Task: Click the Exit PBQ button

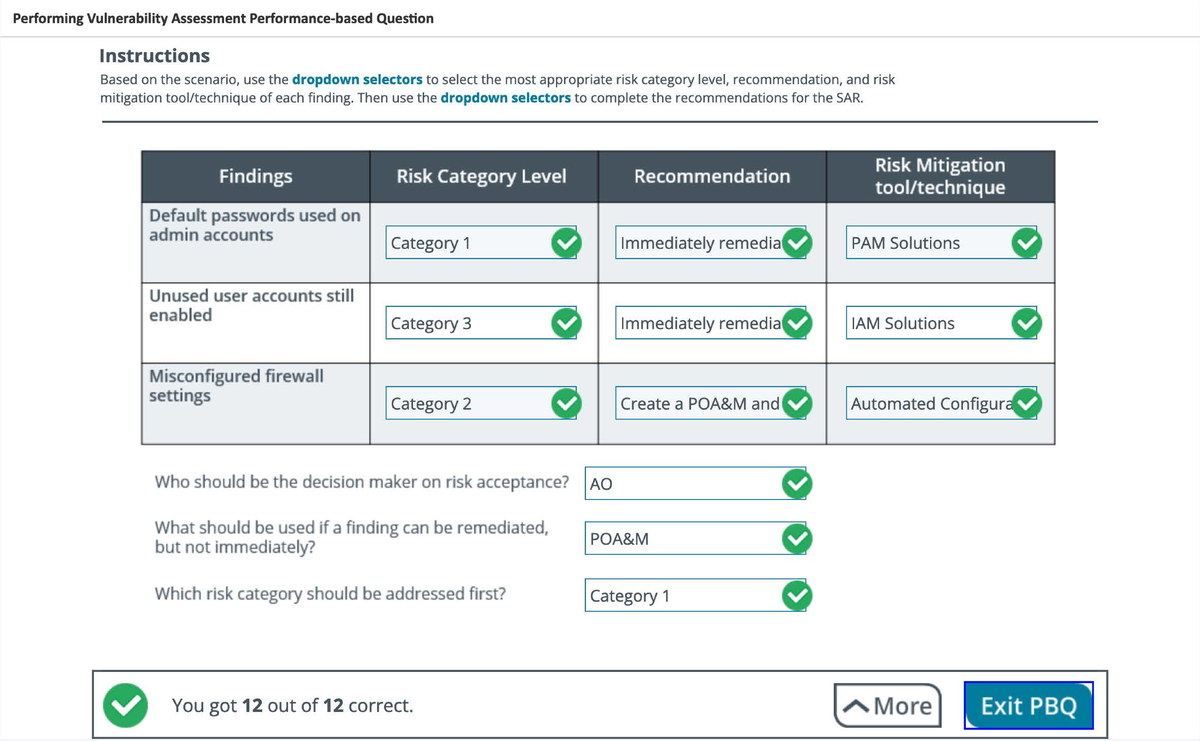Action: click(x=1028, y=705)
